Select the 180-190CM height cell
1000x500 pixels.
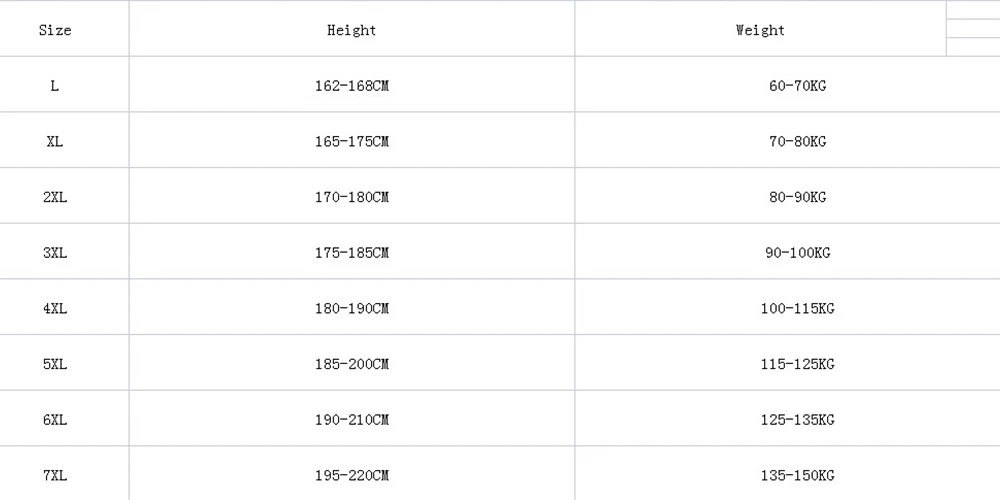tap(351, 309)
